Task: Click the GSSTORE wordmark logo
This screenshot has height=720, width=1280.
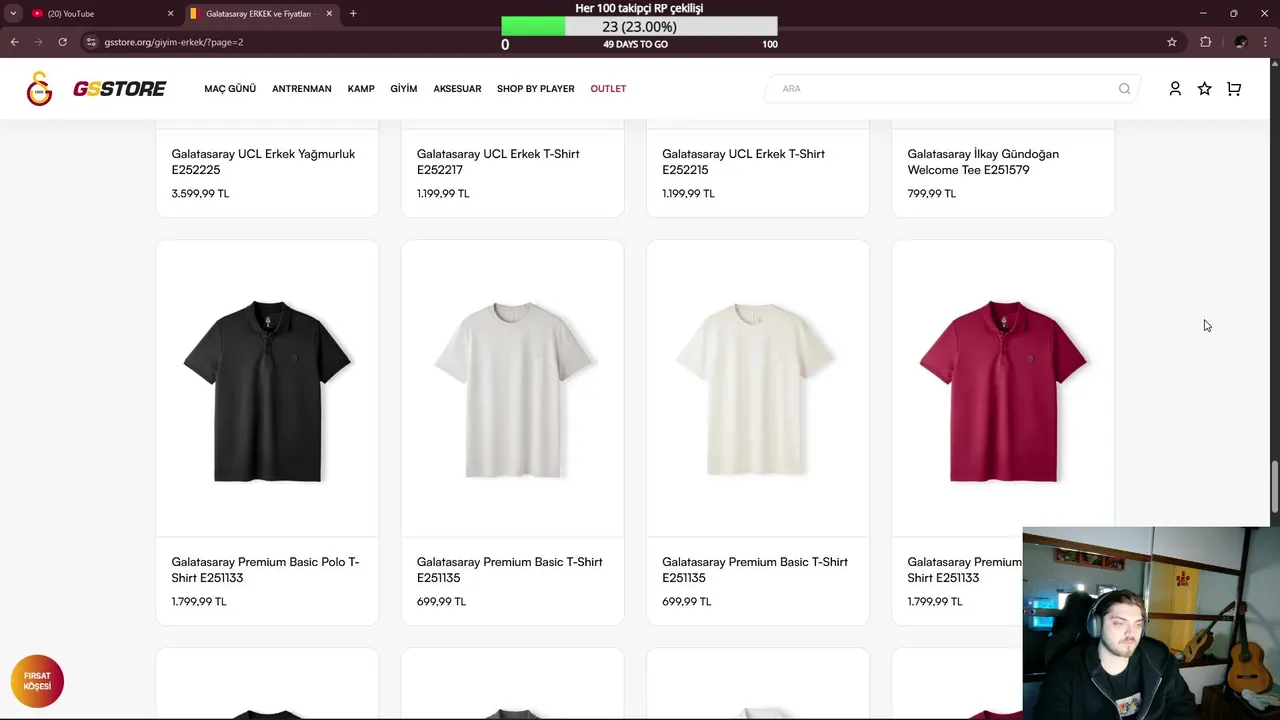Action: [x=119, y=89]
